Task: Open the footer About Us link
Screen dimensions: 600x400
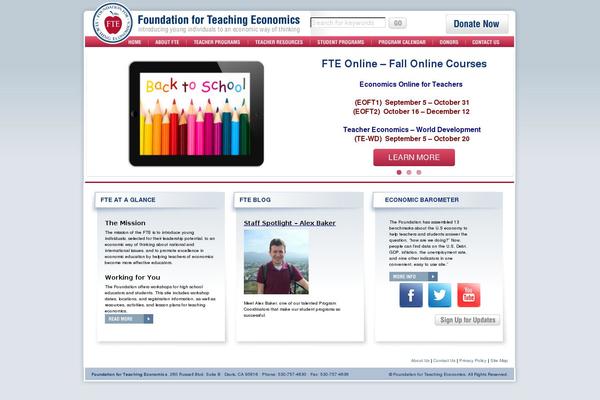Action: [420, 361]
